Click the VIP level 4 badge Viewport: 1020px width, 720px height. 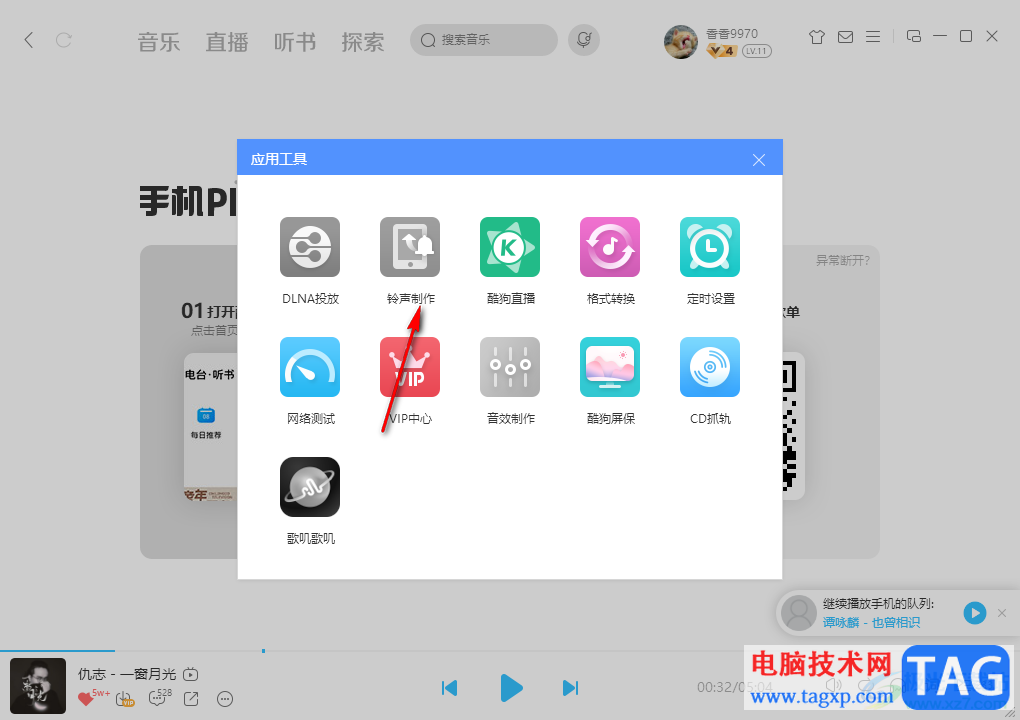point(721,51)
